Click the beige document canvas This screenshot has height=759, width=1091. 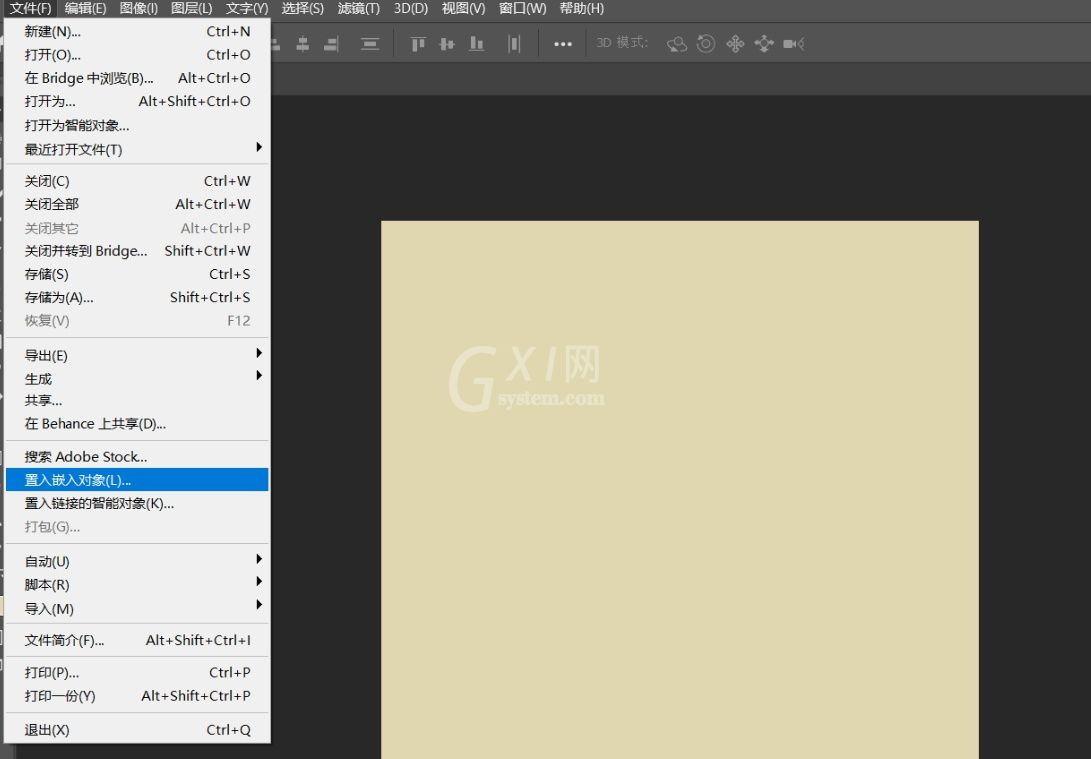coord(680,490)
